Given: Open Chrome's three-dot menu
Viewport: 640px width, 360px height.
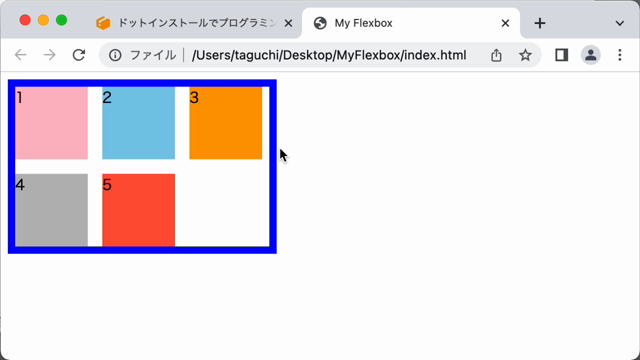Looking at the screenshot, I should [620, 55].
